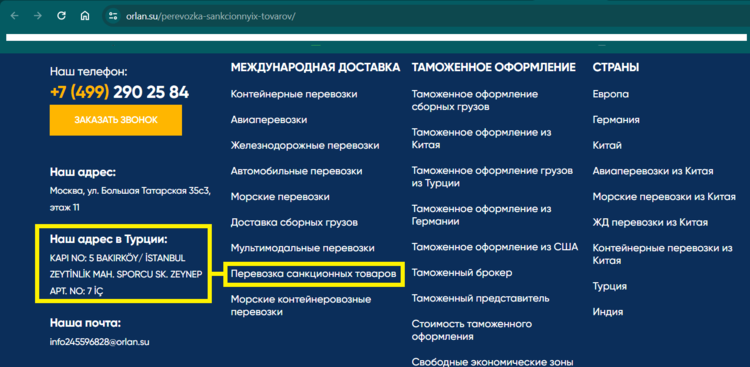Click the Наш телефон label
This screenshot has width=750, height=367.
(89, 72)
